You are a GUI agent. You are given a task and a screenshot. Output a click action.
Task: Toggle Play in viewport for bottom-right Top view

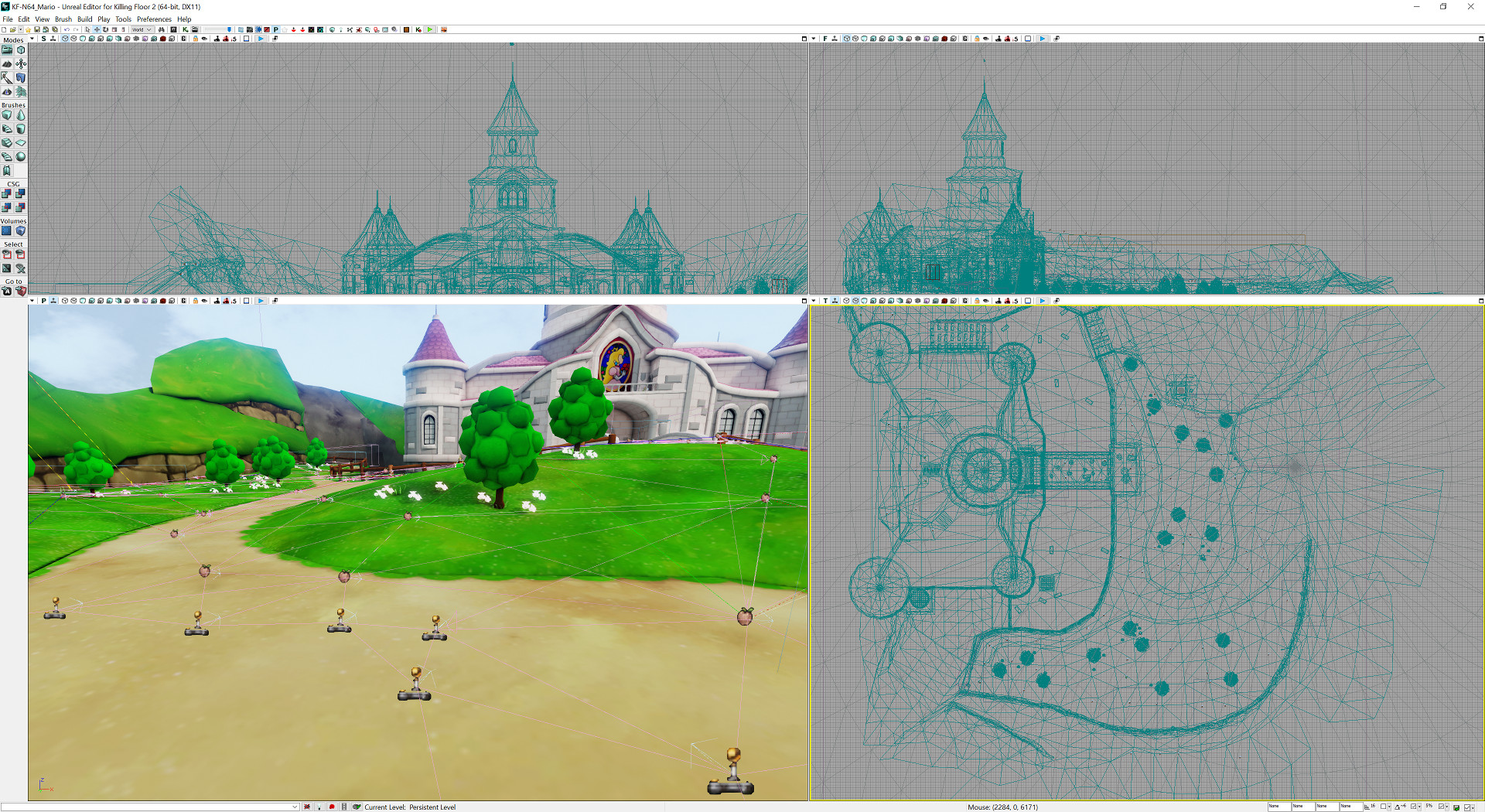point(1042,301)
